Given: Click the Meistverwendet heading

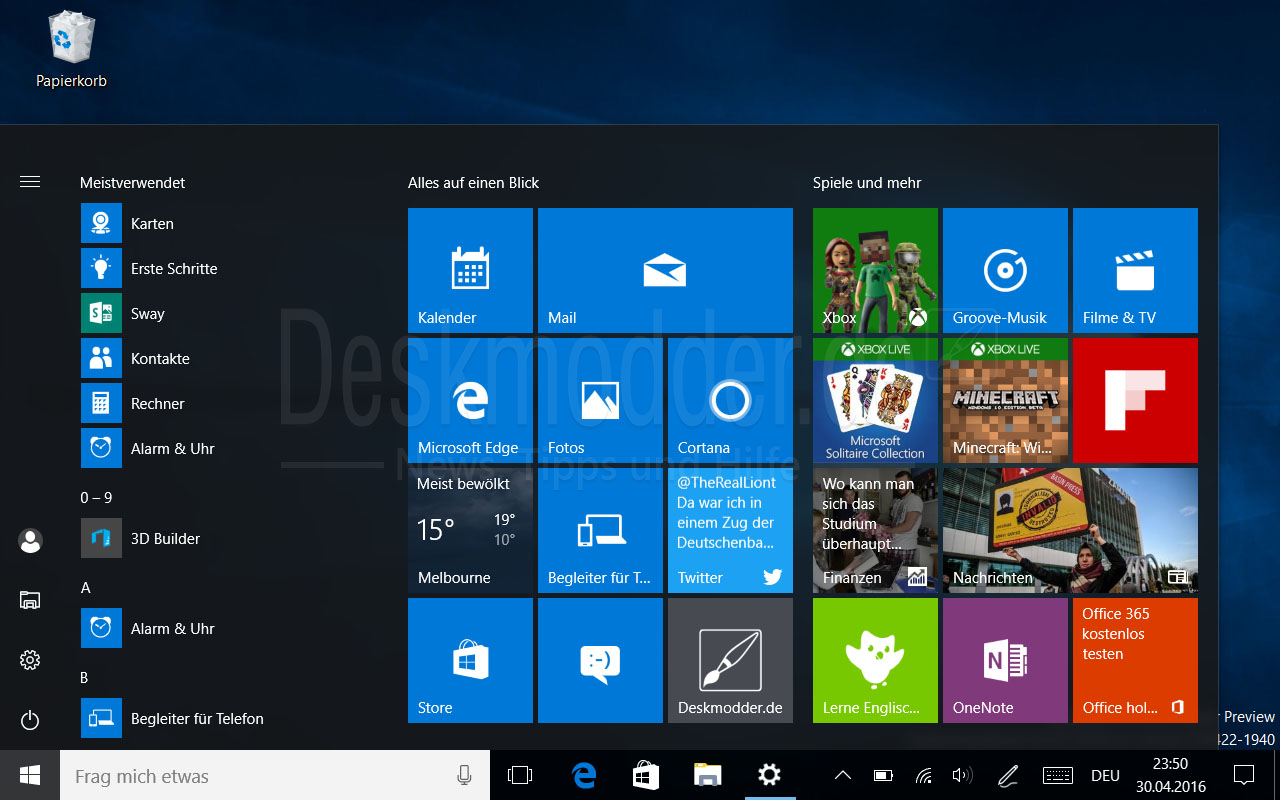Looking at the screenshot, I should click(x=132, y=183).
